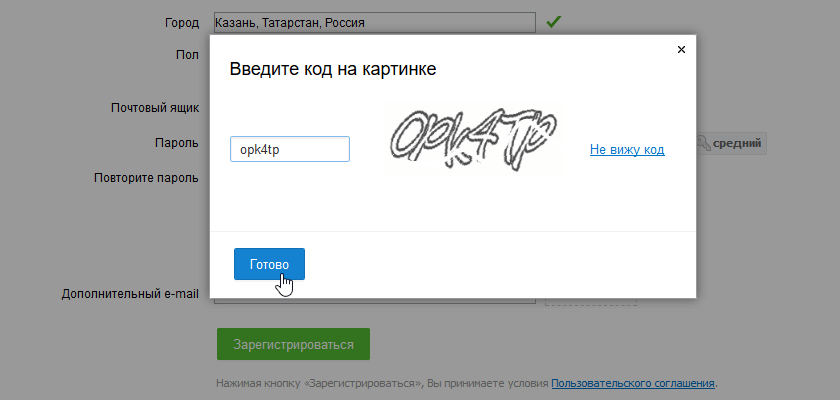840x400 pixels.
Task: Click the Город input field
Action: point(374,22)
